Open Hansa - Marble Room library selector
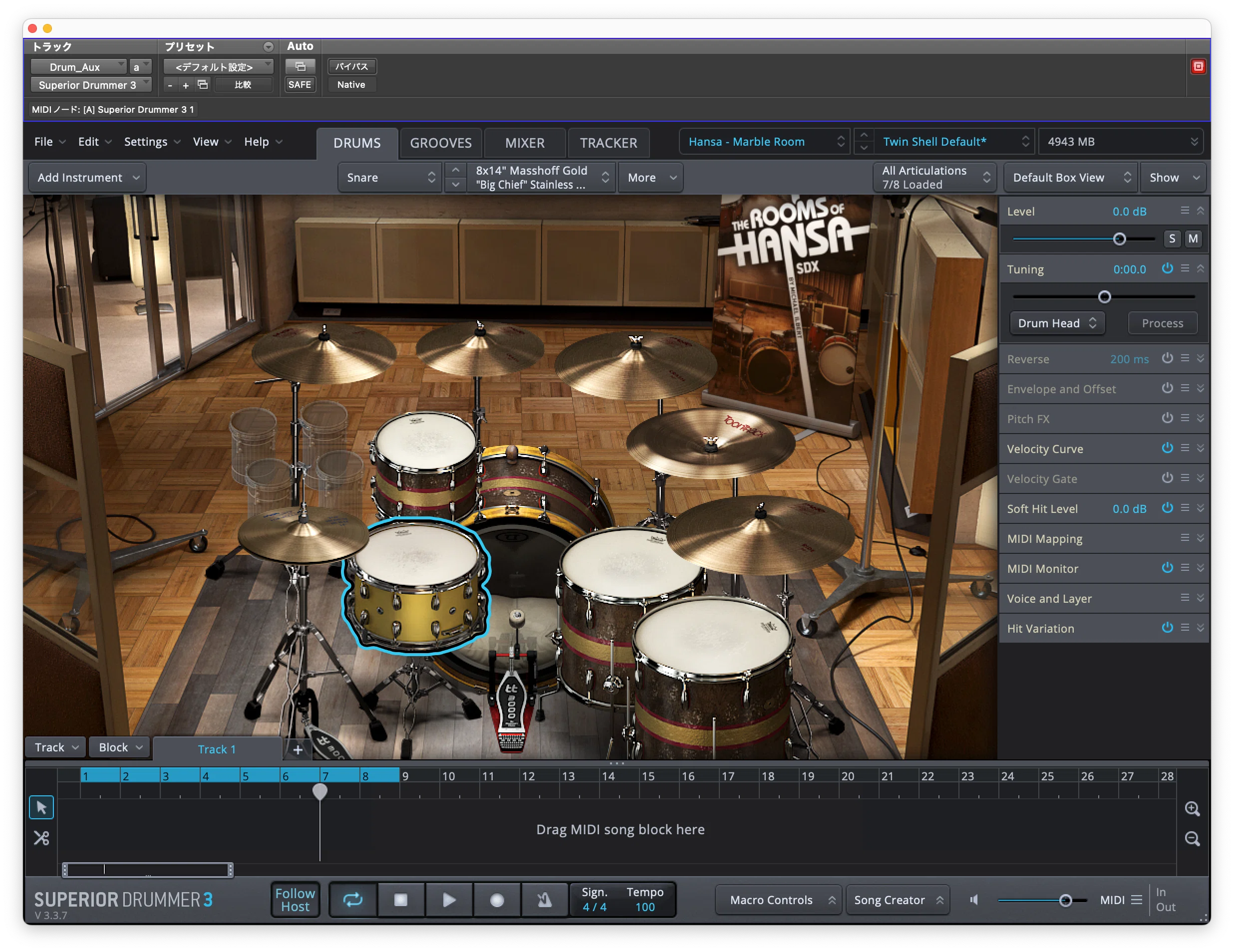Image resolution: width=1234 pixels, height=952 pixels. click(x=765, y=142)
